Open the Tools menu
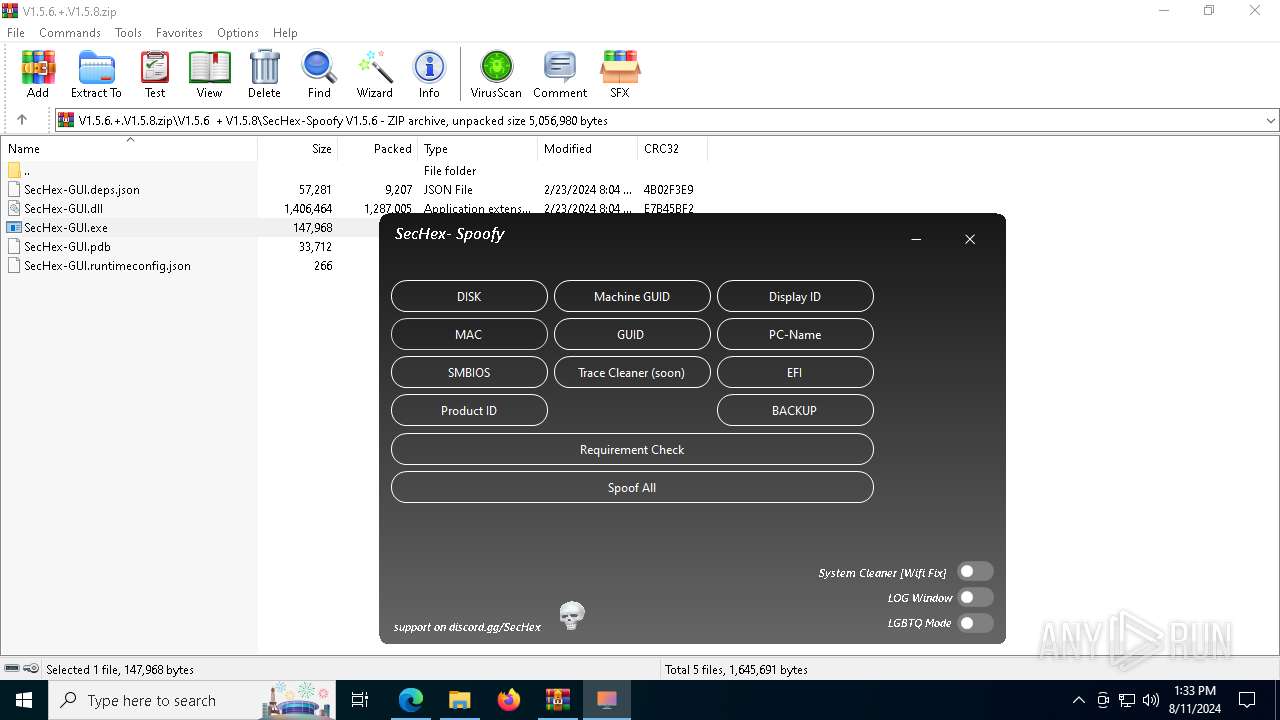This screenshot has height=720, width=1280. coord(128,33)
